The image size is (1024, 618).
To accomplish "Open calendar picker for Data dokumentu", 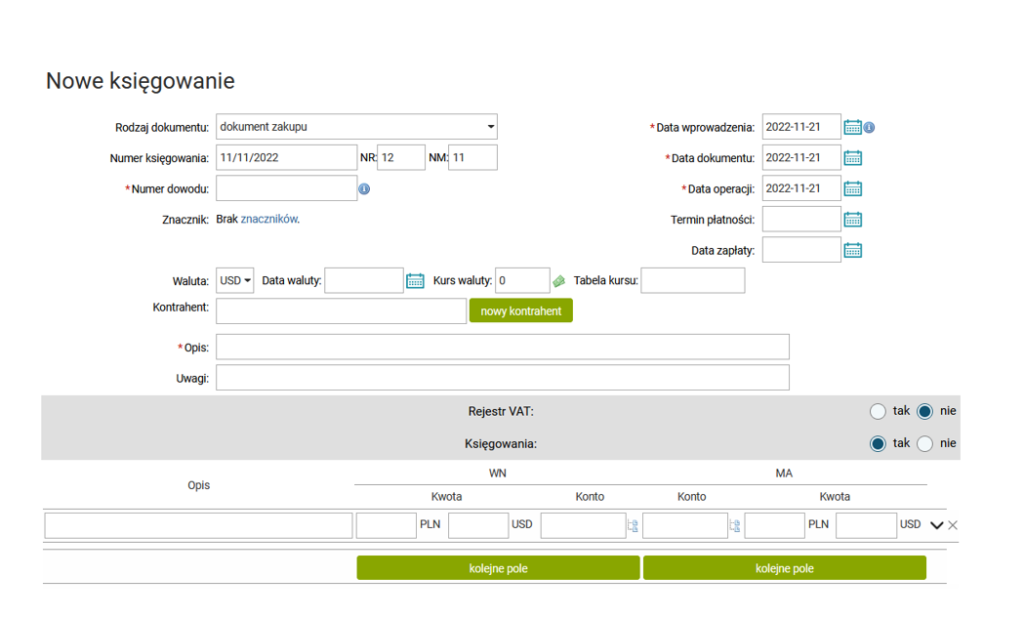I will (852, 158).
